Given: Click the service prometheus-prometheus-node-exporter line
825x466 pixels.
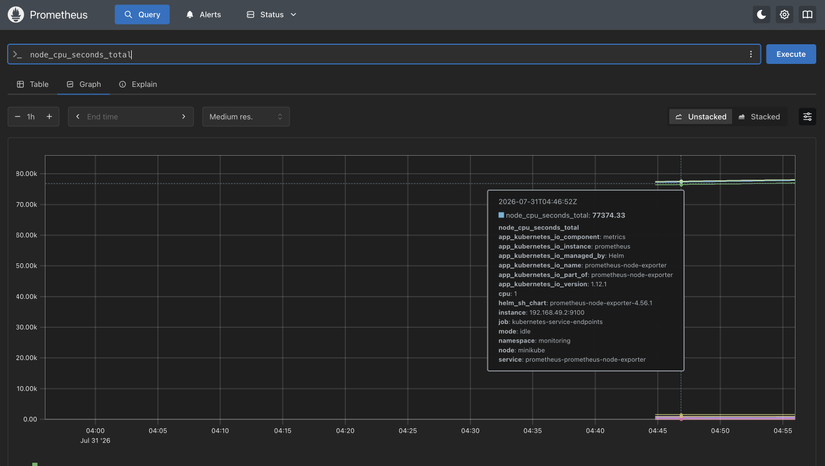Looking at the screenshot, I should click(572, 360).
